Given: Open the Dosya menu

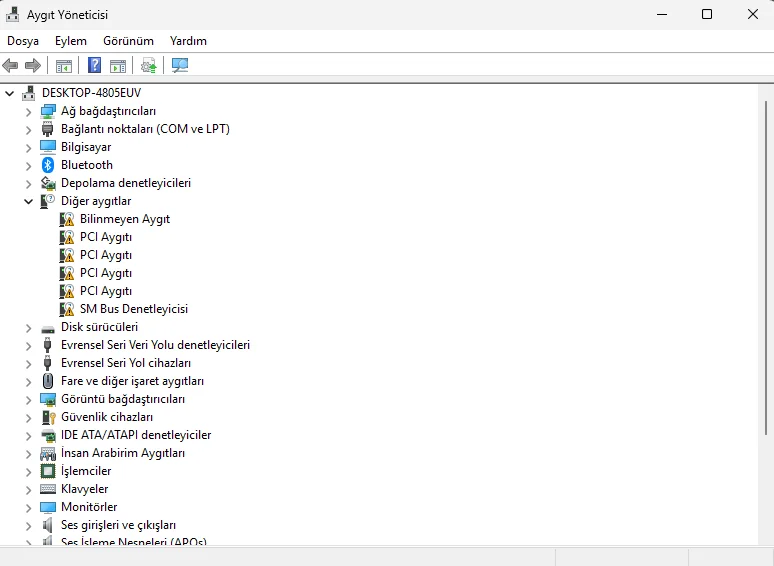Looking at the screenshot, I should click(x=23, y=41).
